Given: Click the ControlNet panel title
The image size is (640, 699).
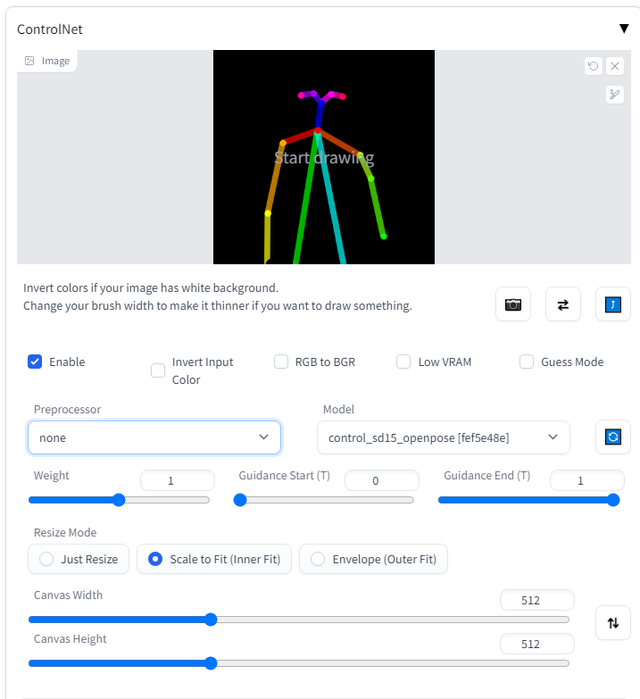Looking at the screenshot, I should coord(50,29).
